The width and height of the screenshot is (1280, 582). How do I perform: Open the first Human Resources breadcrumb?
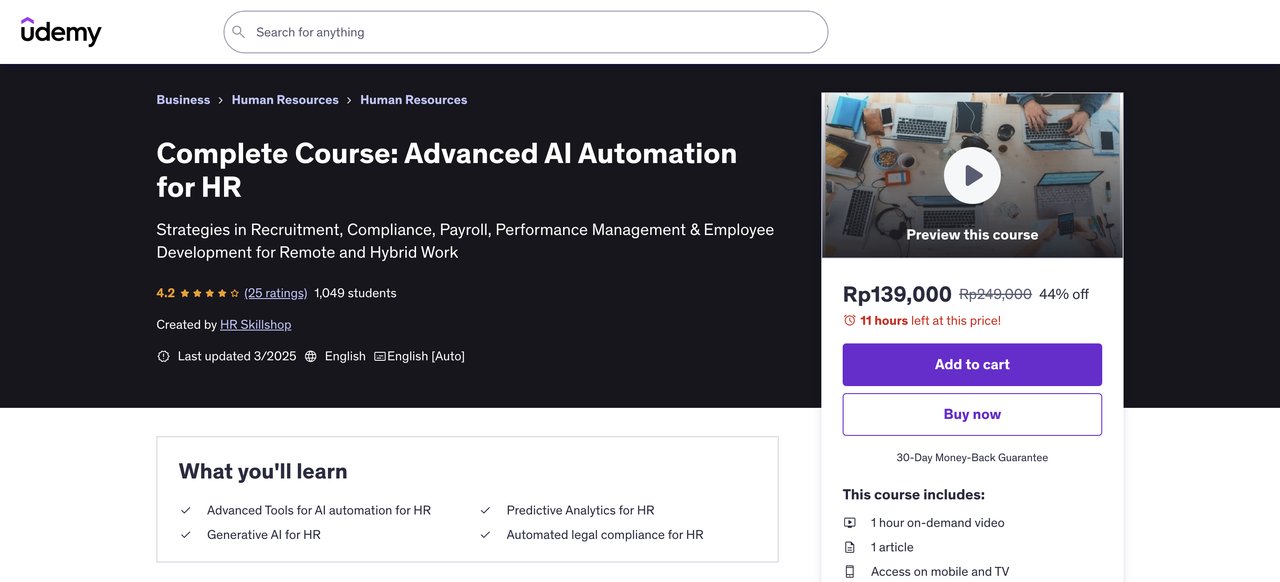[285, 100]
